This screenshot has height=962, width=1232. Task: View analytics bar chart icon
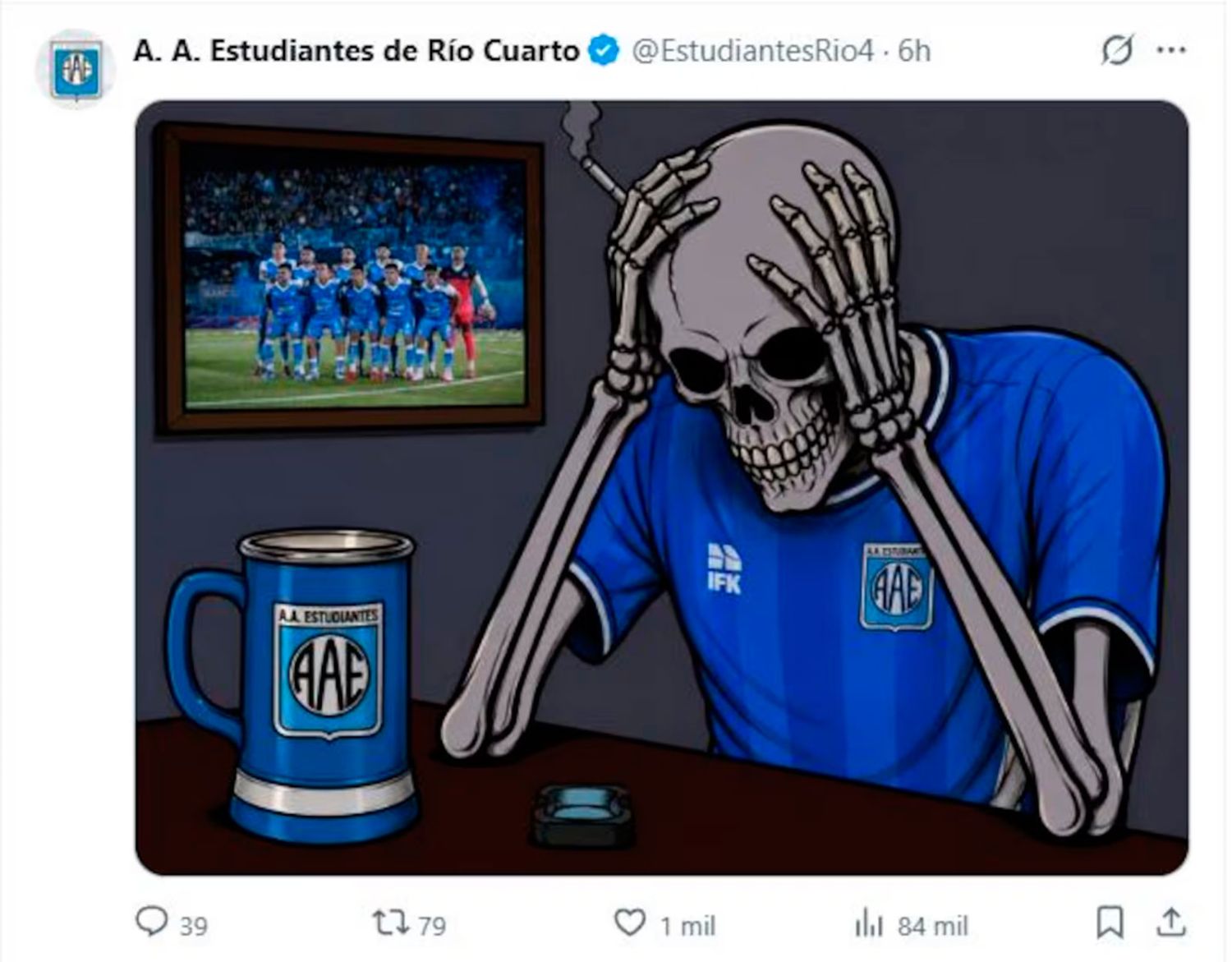point(868,924)
